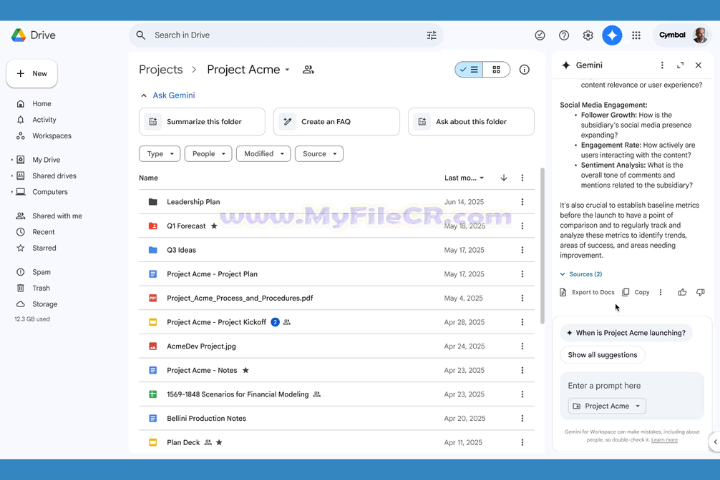Collapse the Ask Gemini section
Screen dimensions: 720x480
point(144,96)
